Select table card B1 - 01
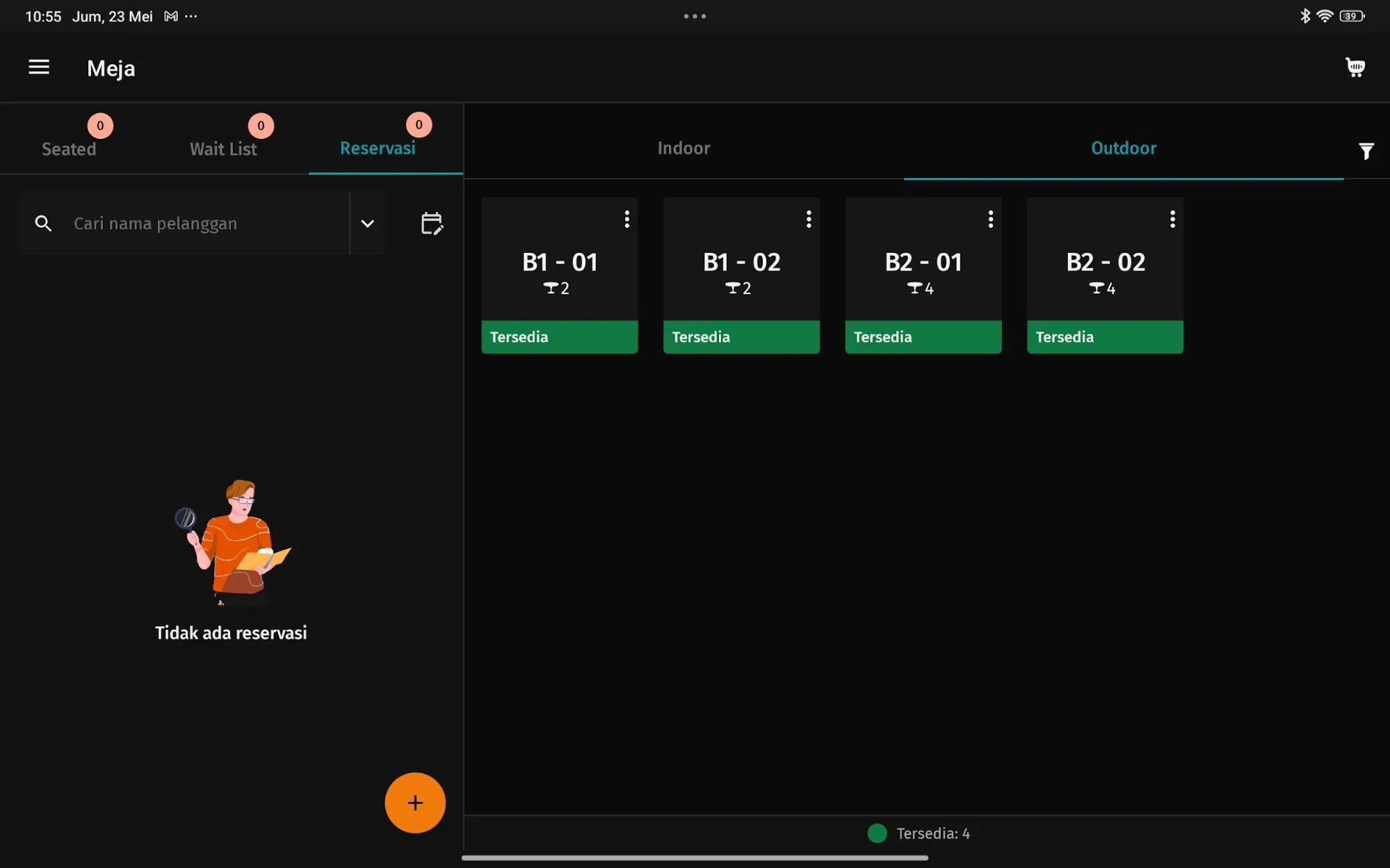1390x868 pixels. pyautogui.click(x=559, y=275)
